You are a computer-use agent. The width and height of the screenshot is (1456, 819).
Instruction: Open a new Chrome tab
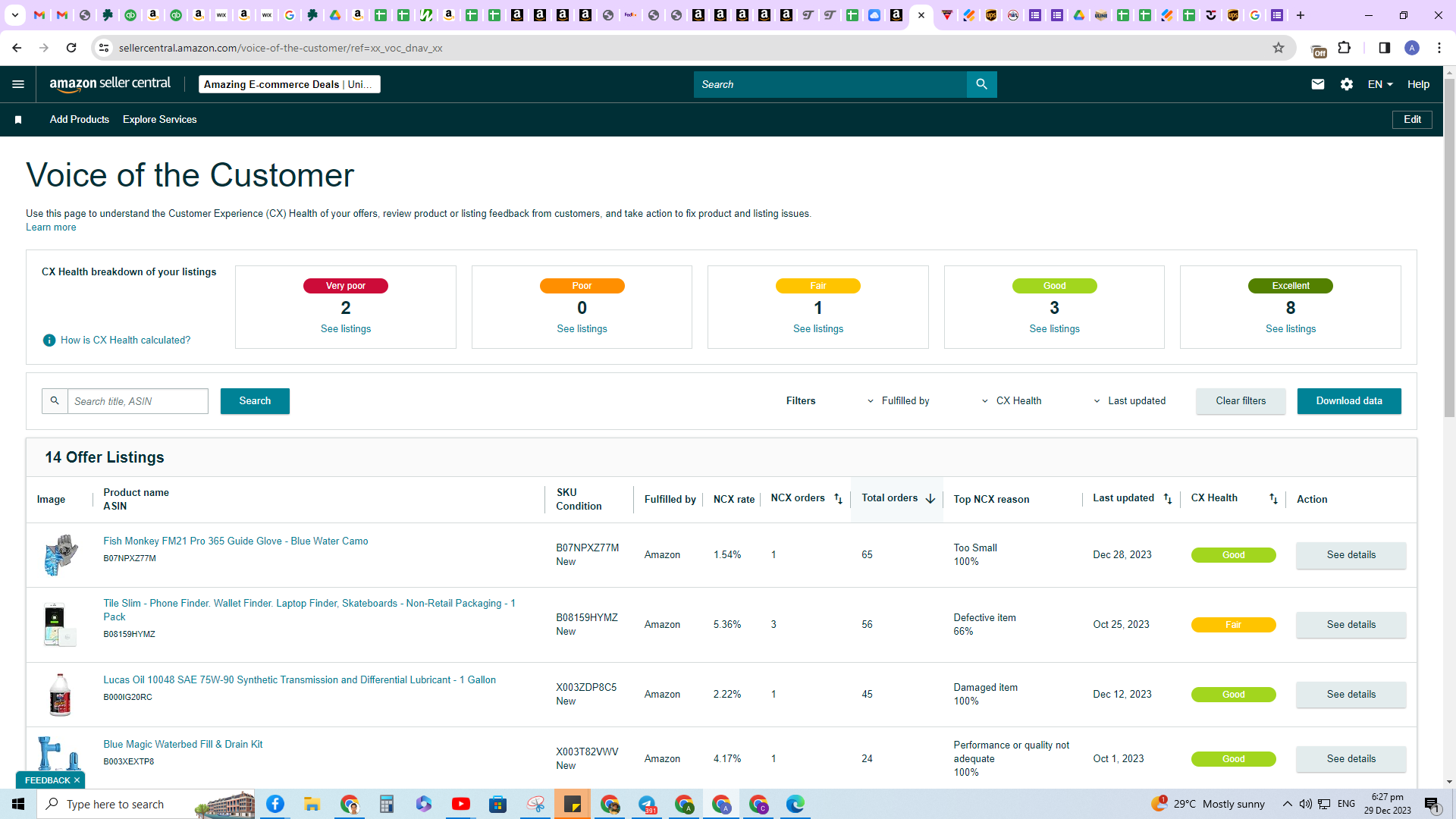click(1301, 15)
